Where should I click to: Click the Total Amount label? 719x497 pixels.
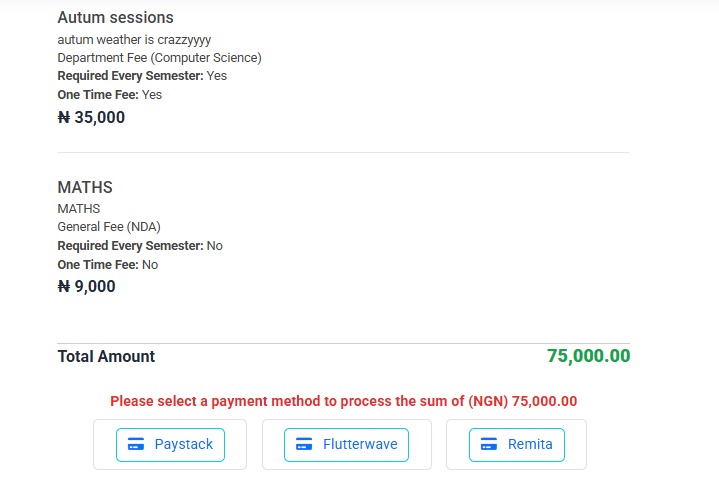106,356
